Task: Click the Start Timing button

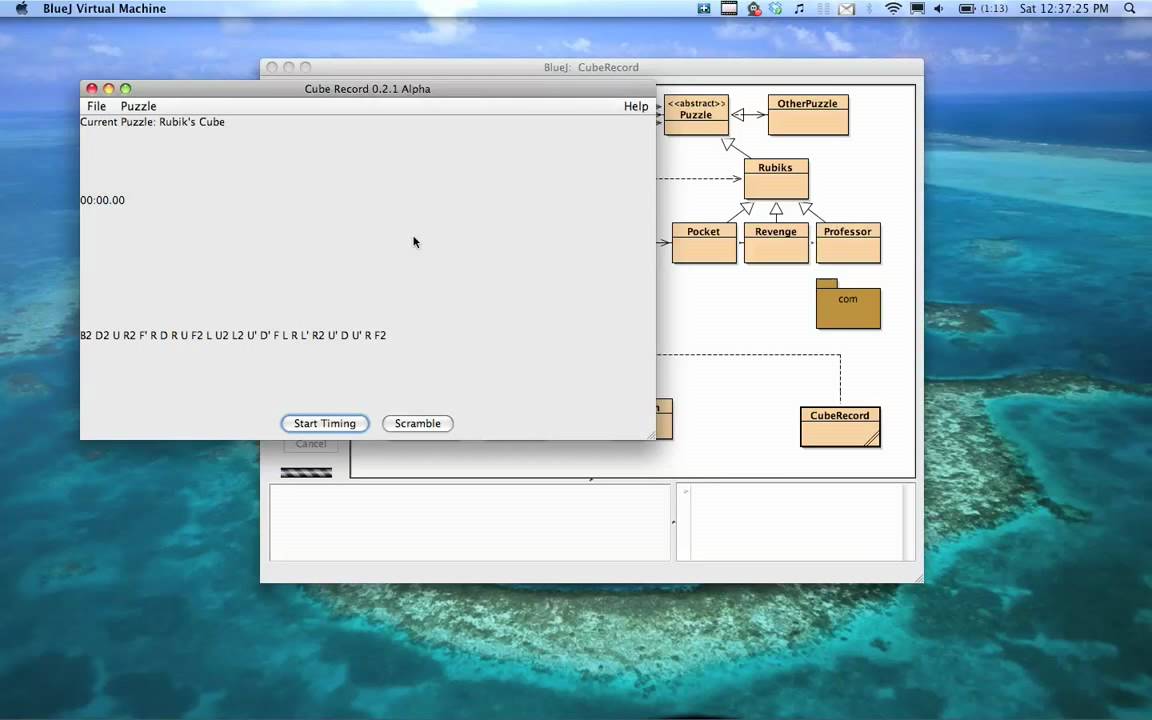Action: (325, 423)
